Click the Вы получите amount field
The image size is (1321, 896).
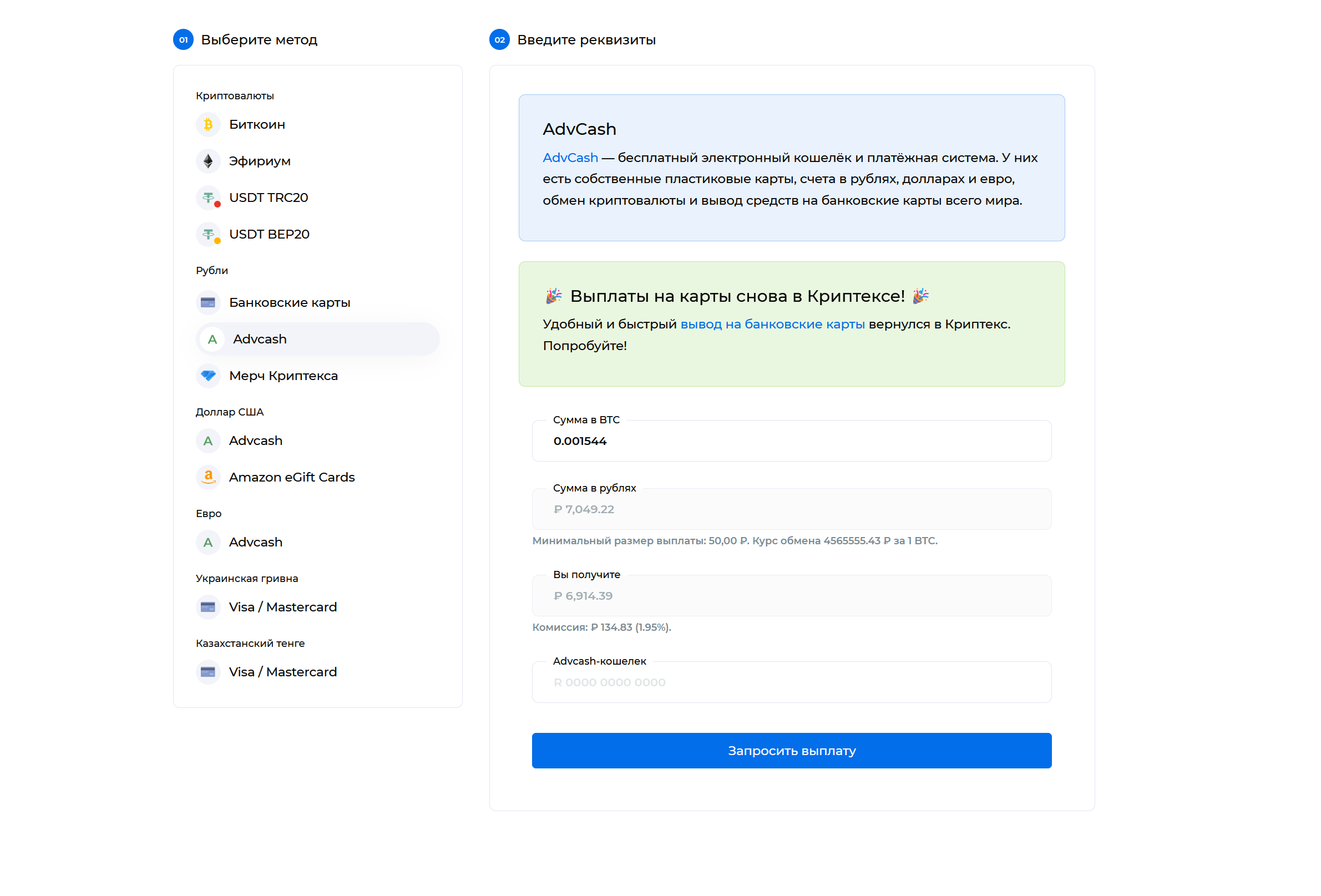pyautogui.click(x=791, y=595)
